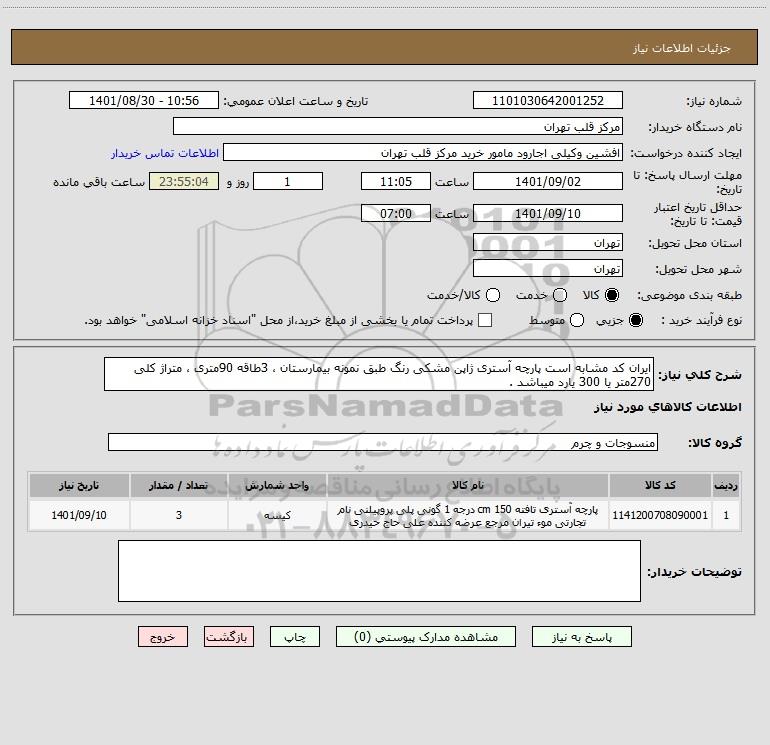Select the کالا/خدمت radio button

(x=493, y=295)
